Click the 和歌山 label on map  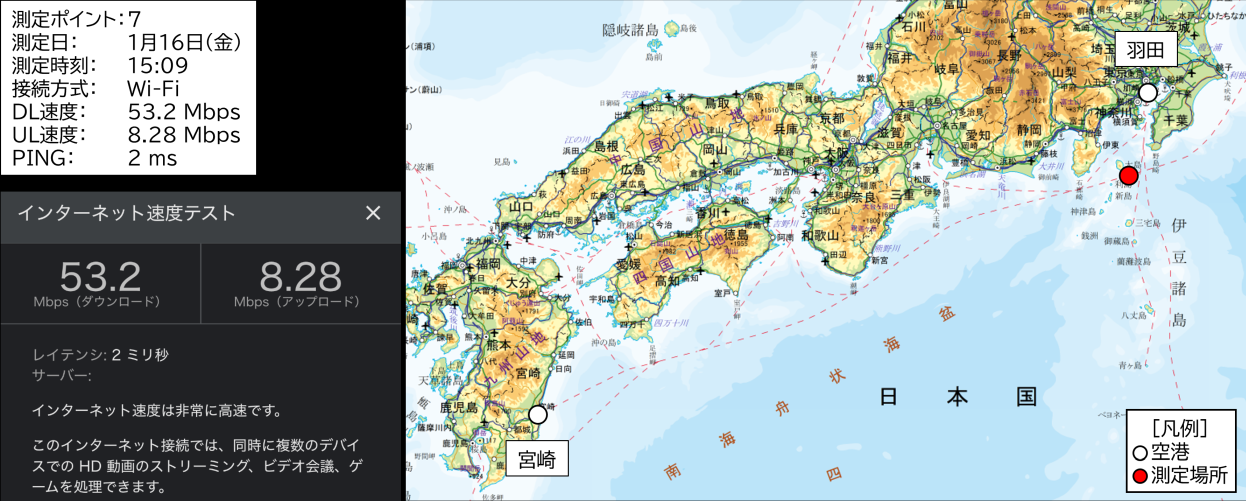point(820,236)
